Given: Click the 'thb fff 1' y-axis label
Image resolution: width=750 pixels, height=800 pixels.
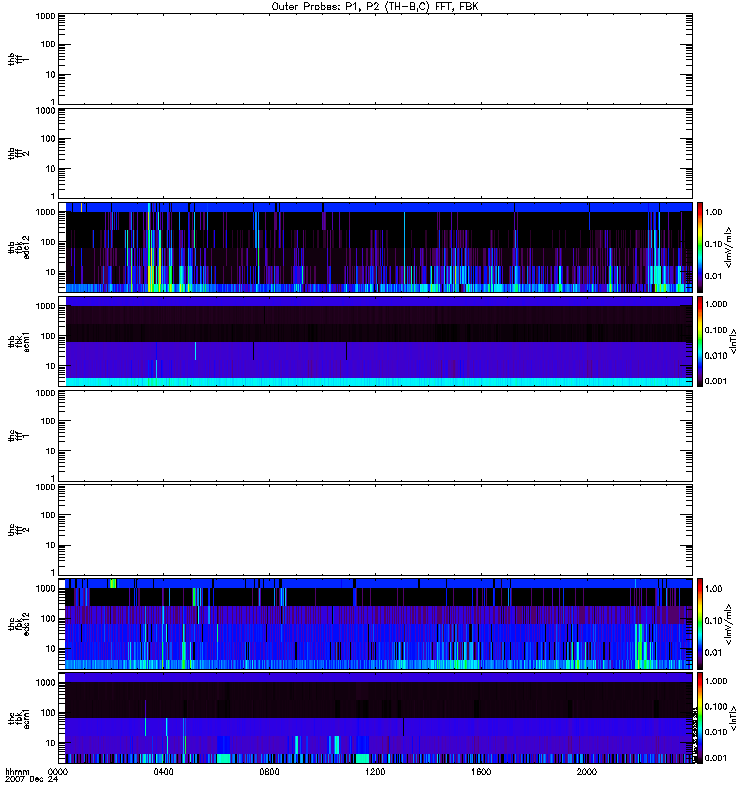Looking at the screenshot, I should pyautogui.click(x=19, y=59).
